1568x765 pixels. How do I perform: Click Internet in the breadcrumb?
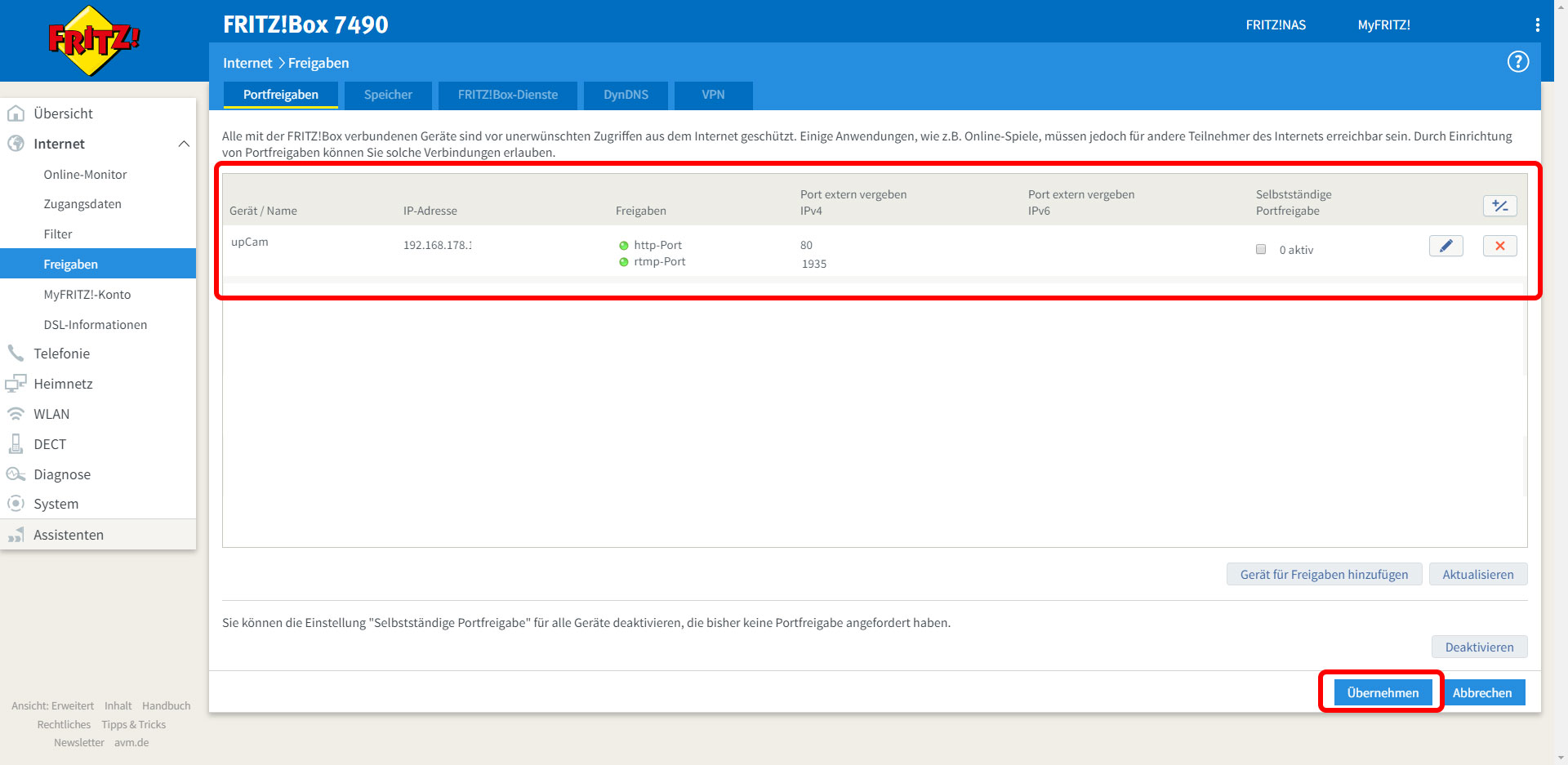(x=247, y=63)
